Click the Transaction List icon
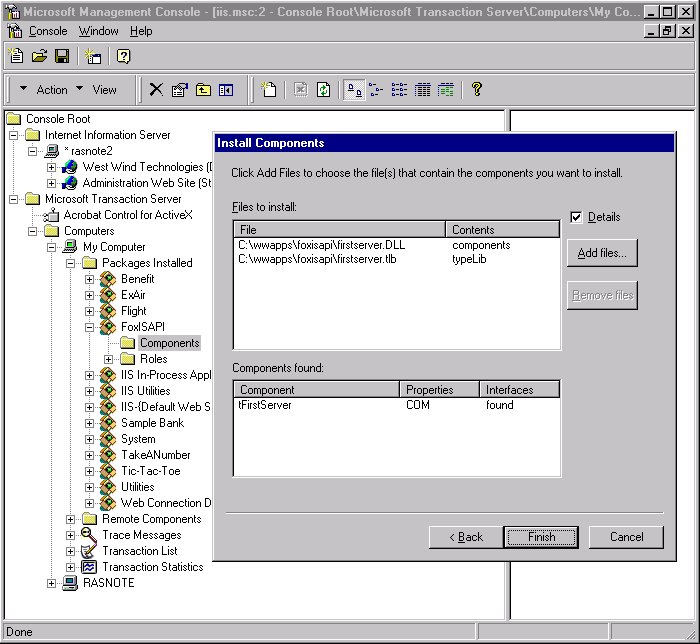 click(x=88, y=551)
